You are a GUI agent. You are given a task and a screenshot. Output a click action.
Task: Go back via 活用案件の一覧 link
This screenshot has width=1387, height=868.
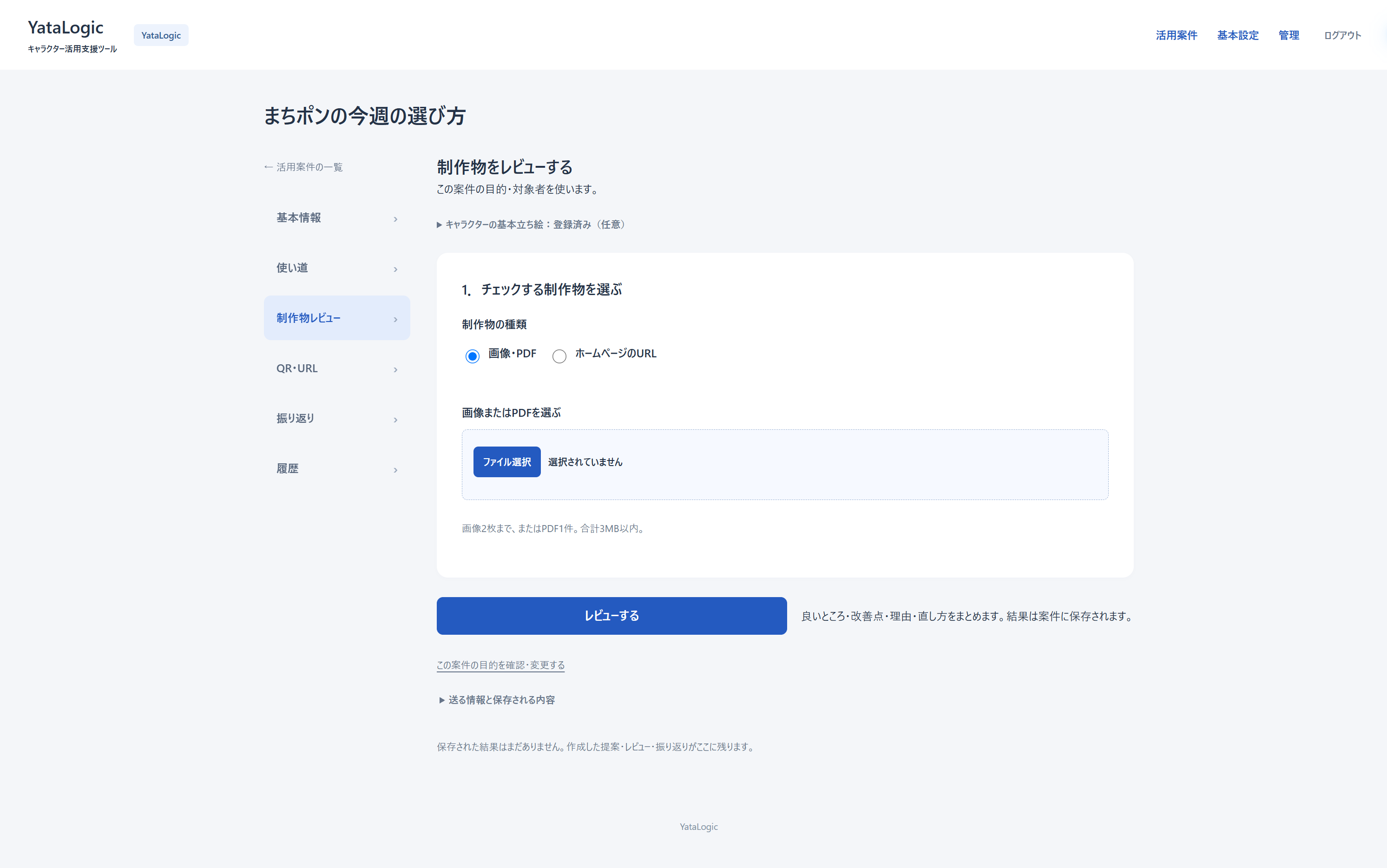pos(303,167)
